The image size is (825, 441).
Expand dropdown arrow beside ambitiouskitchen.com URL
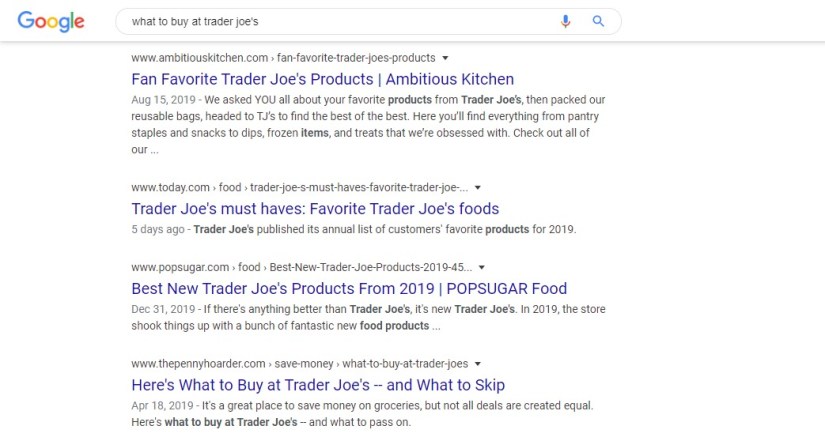coord(445,58)
